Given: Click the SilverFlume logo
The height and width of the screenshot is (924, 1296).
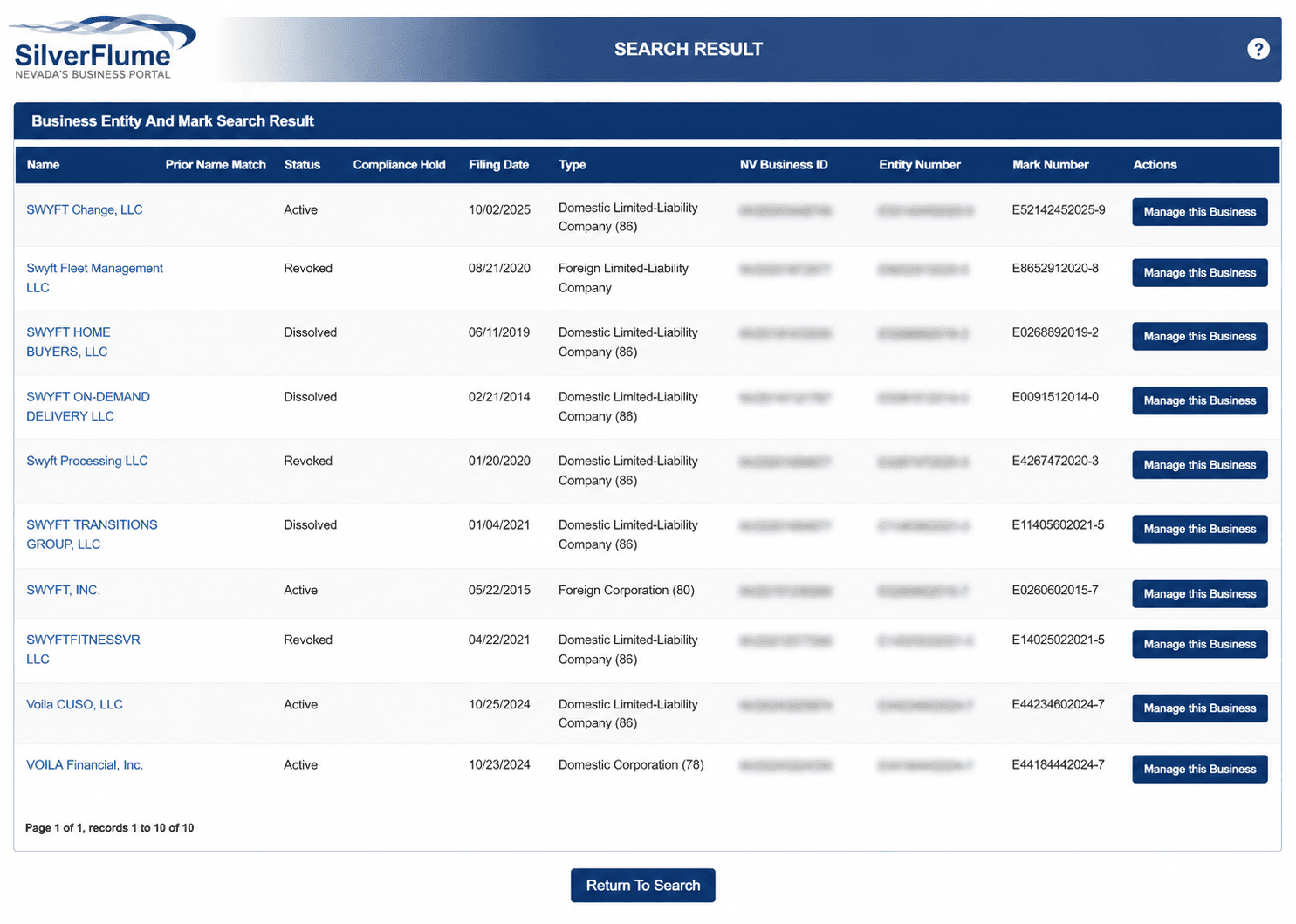Looking at the screenshot, I should (103, 48).
